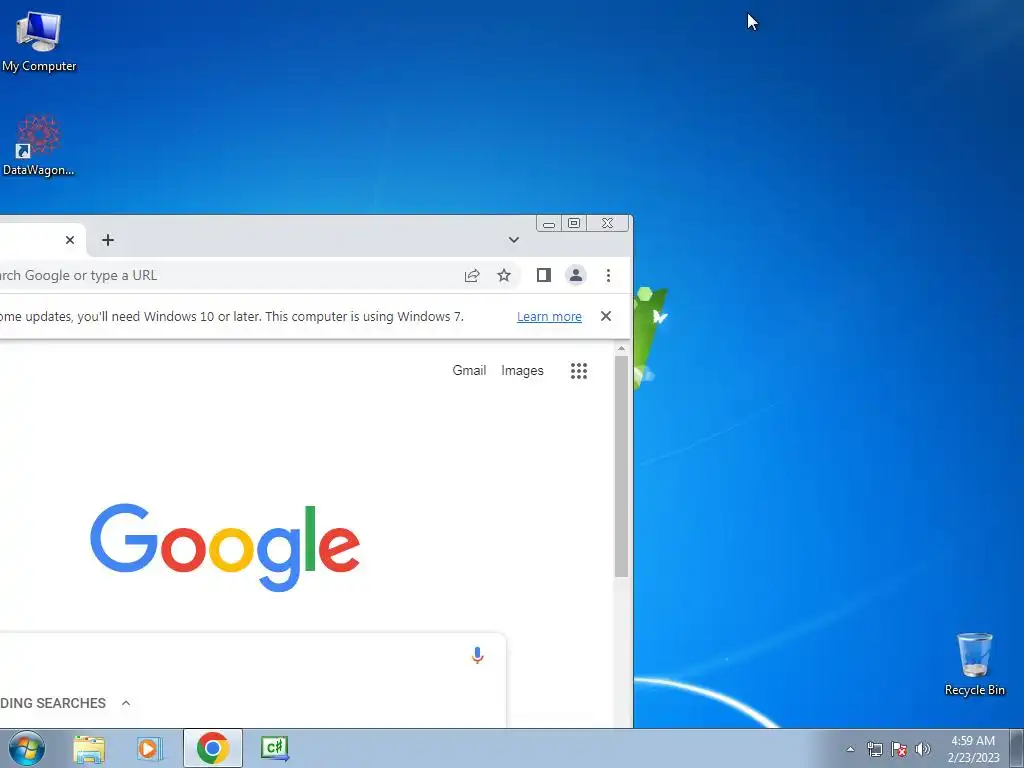Open the network tray icon
This screenshot has height=768, width=1024.
pos(874,749)
